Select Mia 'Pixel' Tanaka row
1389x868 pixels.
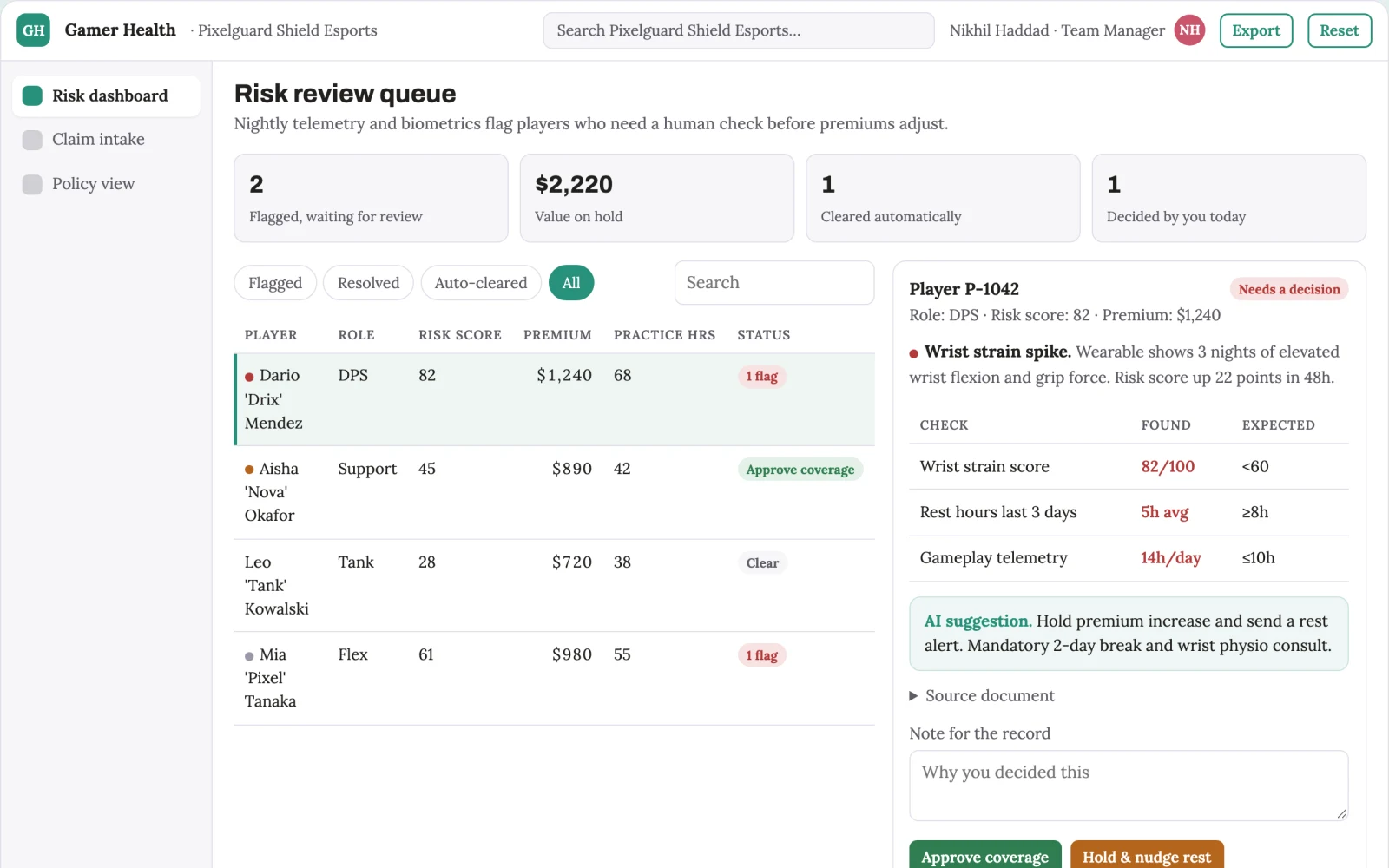555,679
